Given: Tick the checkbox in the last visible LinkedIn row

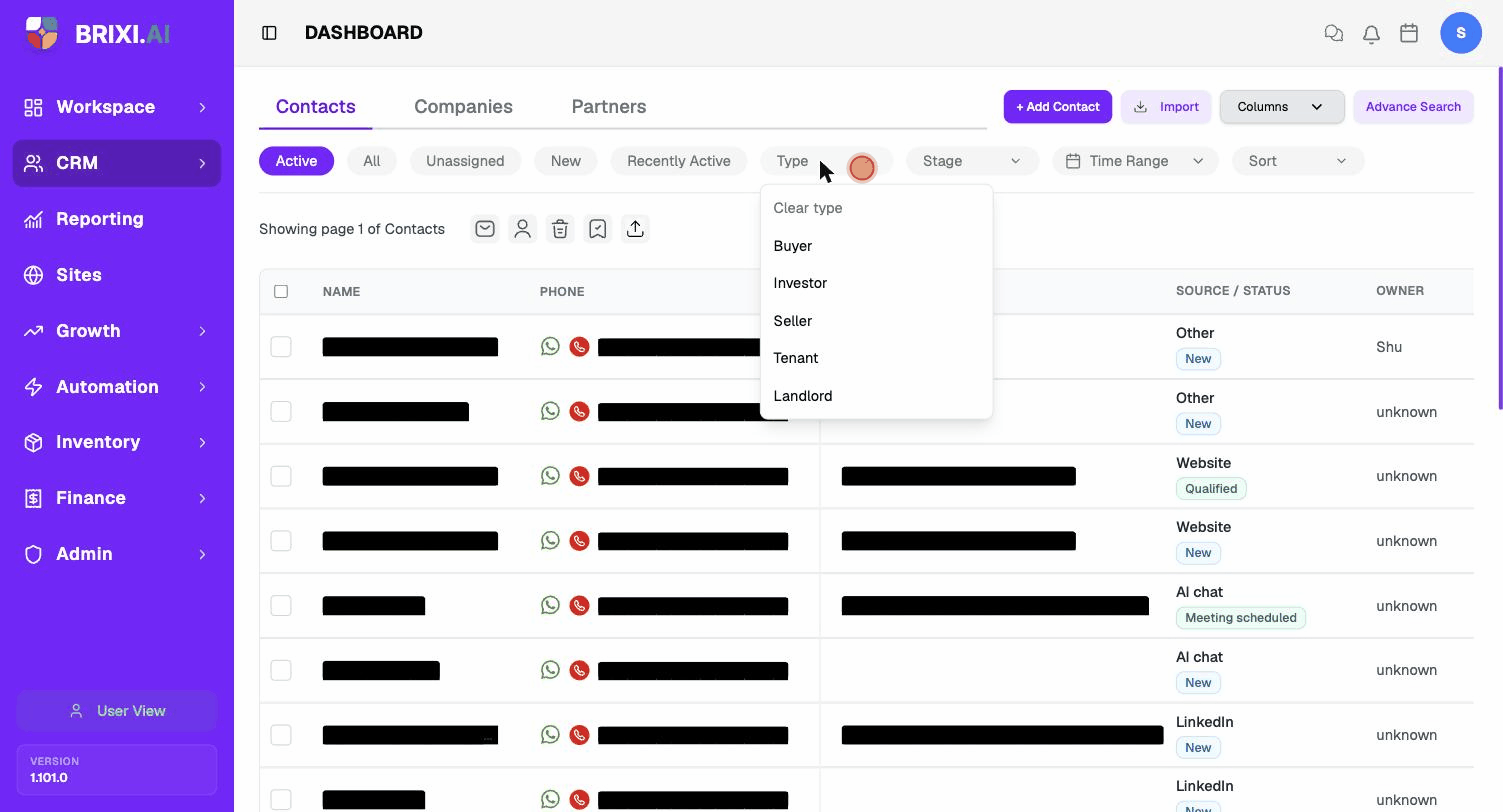Looking at the screenshot, I should [281, 799].
